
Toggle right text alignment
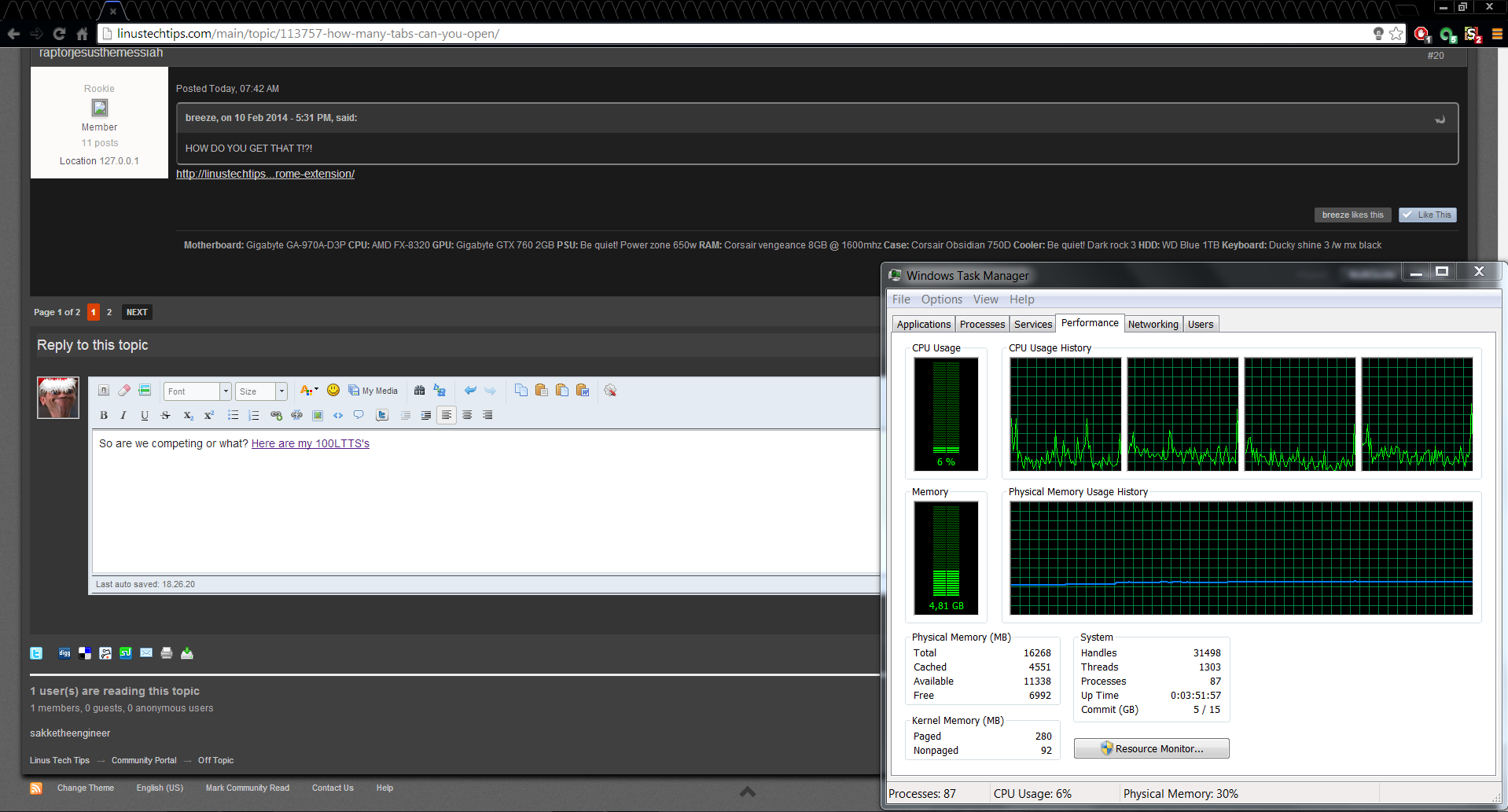coord(487,415)
